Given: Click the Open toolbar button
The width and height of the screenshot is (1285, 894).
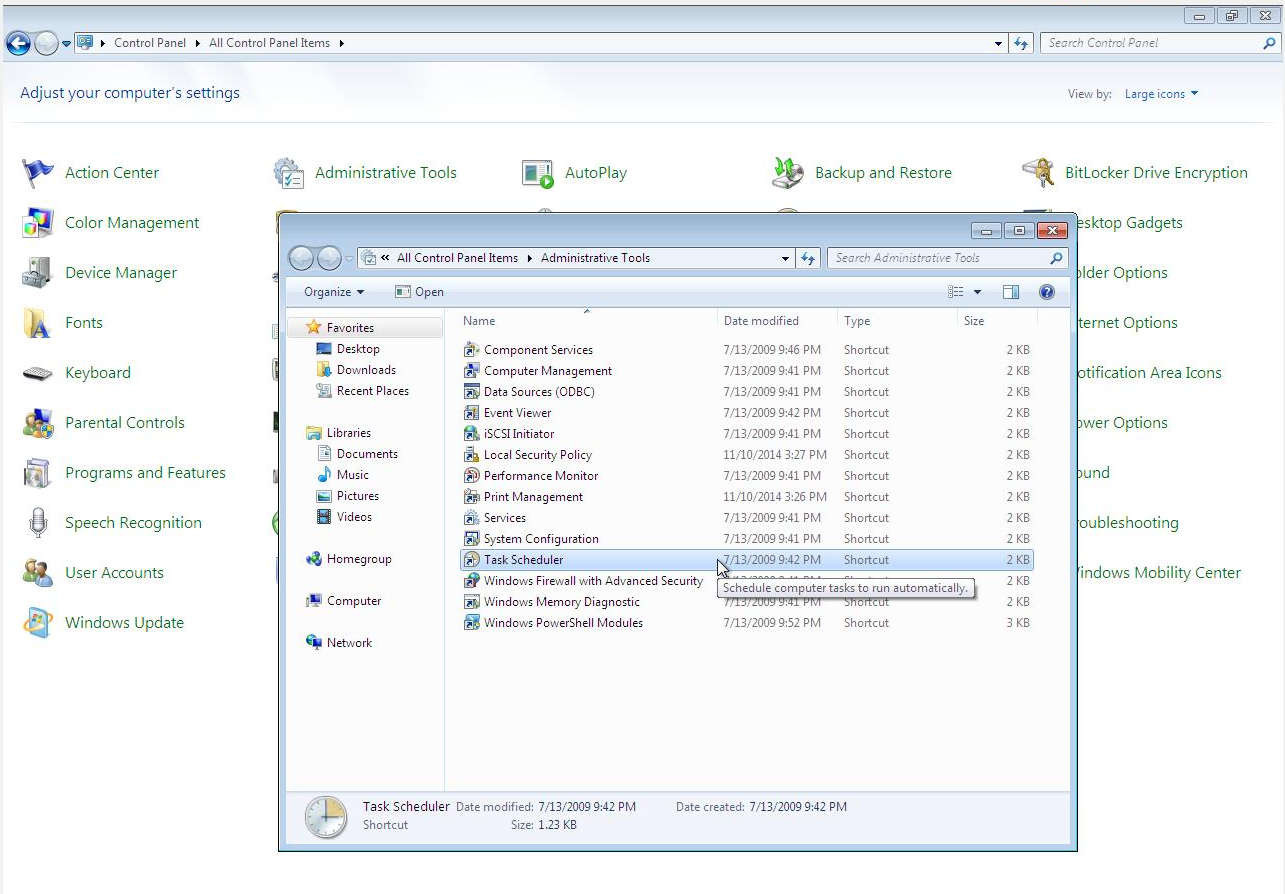Looking at the screenshot, I should 419,292.
